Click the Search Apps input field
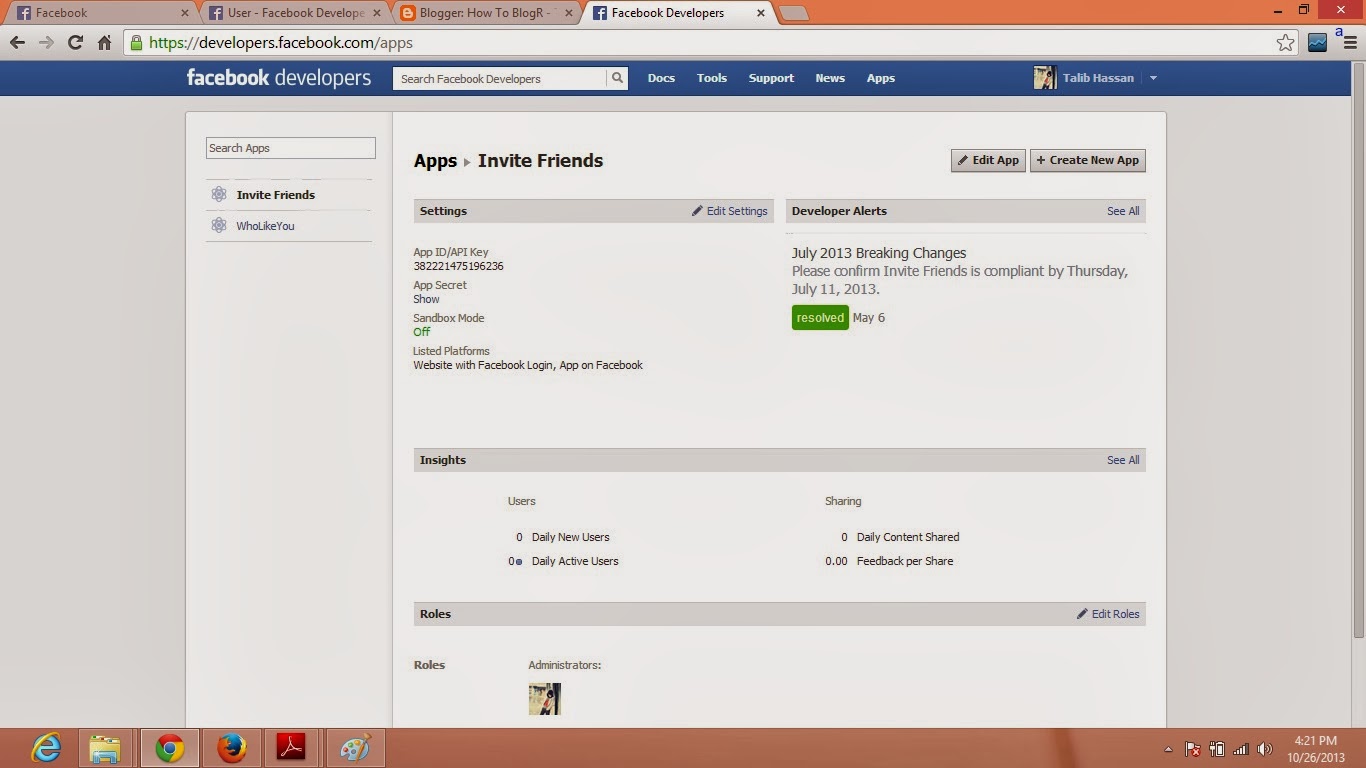This screenshot has width=1366, height=768. (291, 148)
